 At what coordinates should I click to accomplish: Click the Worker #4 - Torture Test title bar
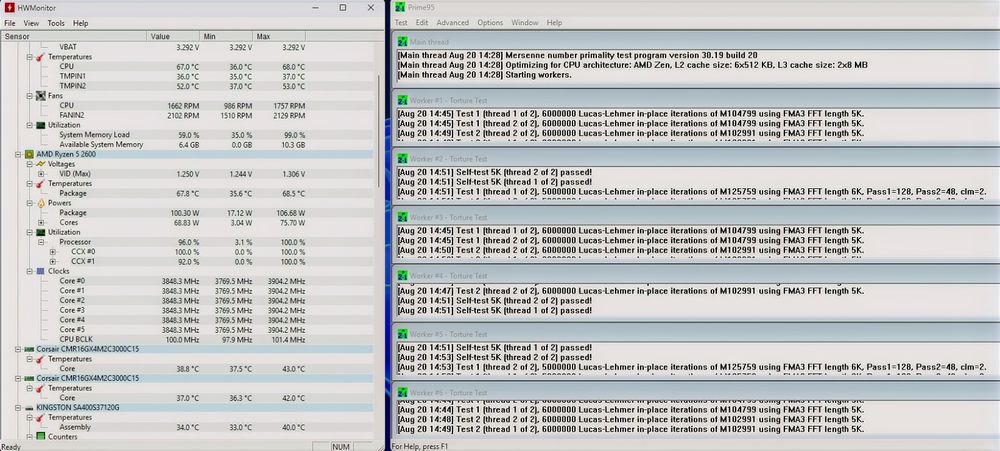click(x=696, y=276)
